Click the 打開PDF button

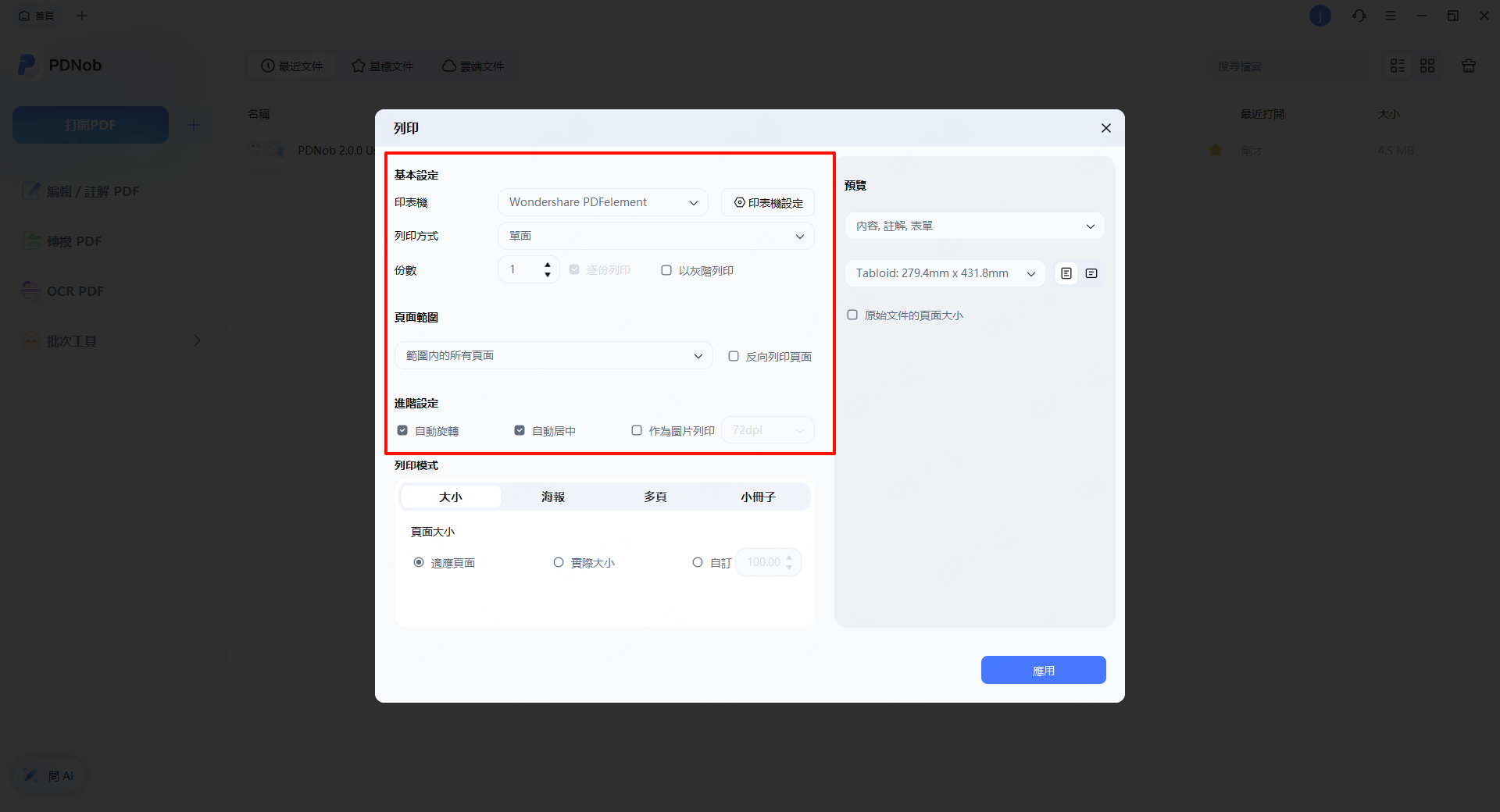[91, 125]
